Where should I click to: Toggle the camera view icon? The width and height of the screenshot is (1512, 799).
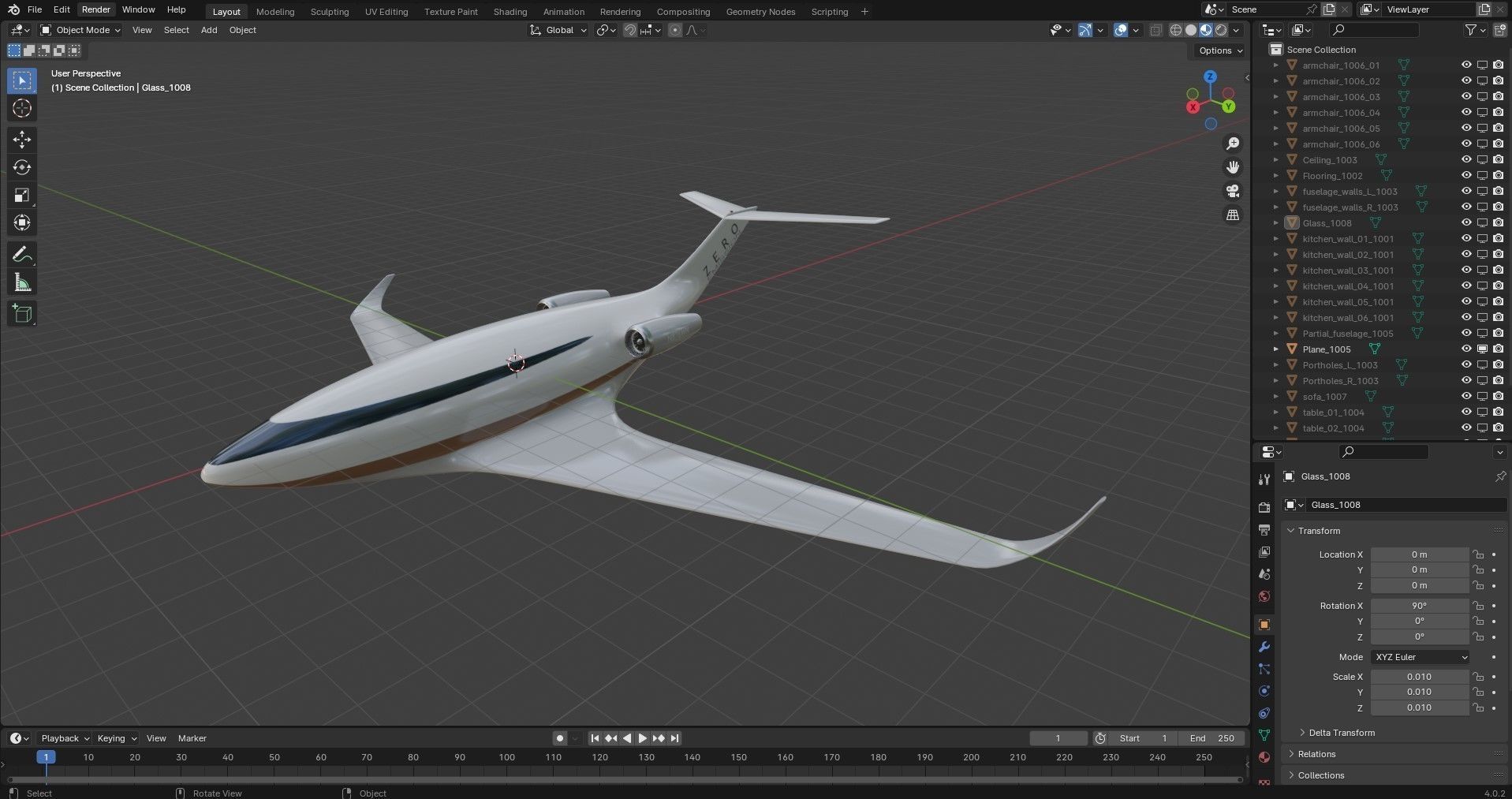click(1232, 191)
